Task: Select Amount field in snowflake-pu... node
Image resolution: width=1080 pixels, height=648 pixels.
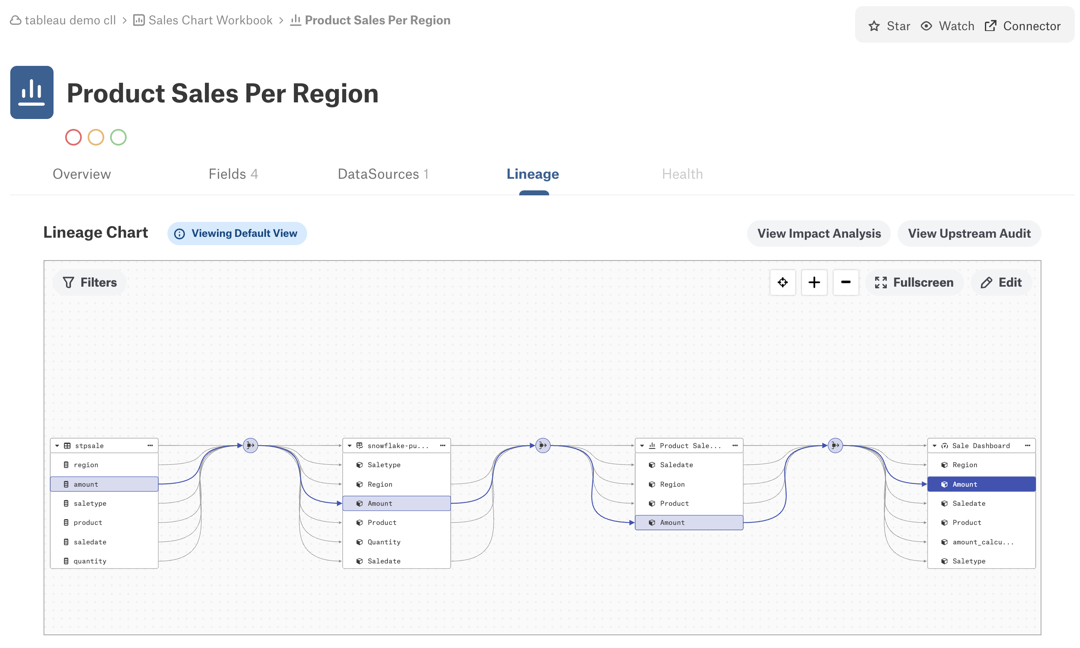Action: pyautogui.click(x=397, y=503)
